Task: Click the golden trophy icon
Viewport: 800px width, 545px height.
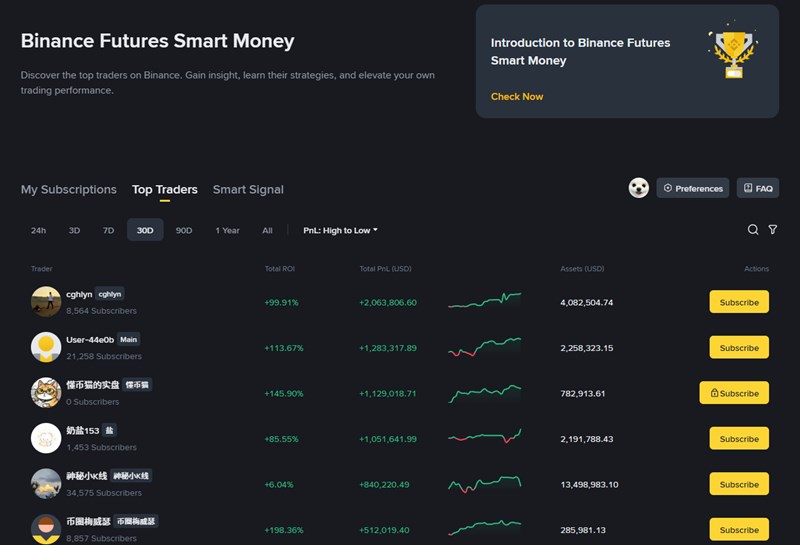Action: pos(733,53)
